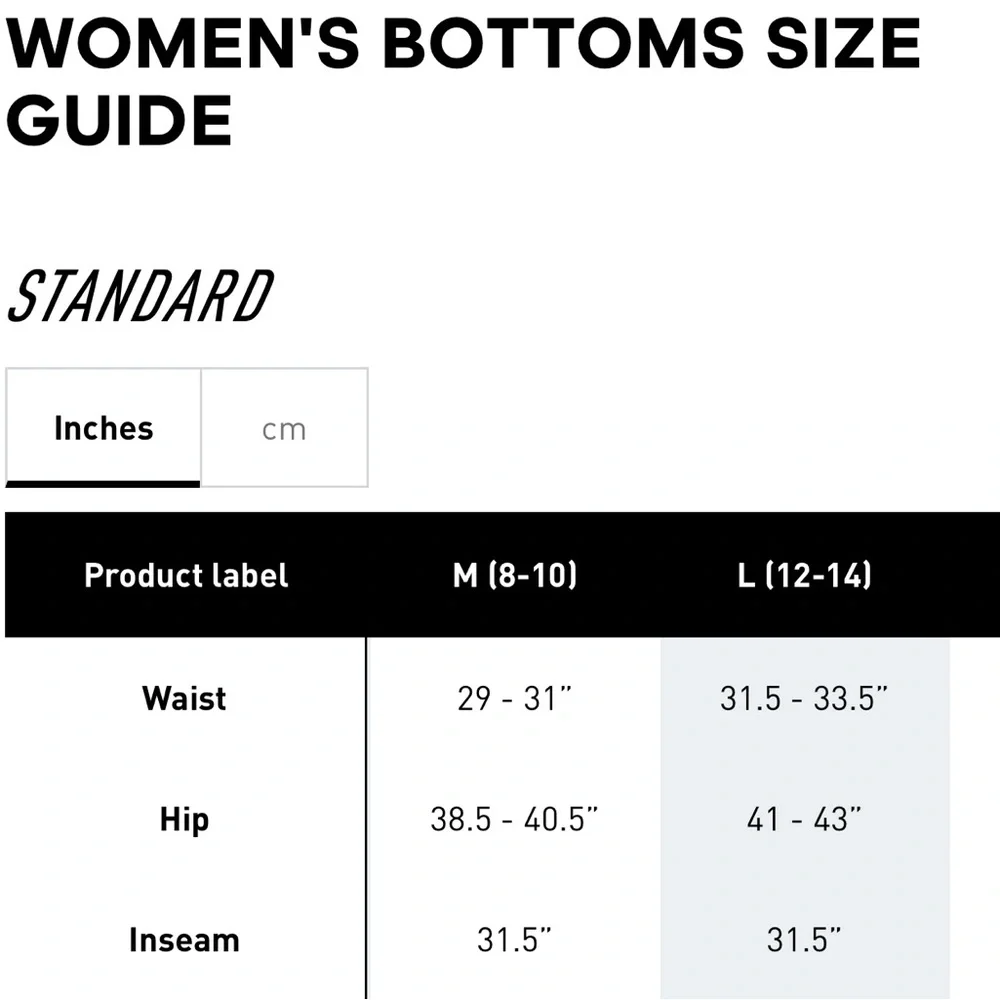Select the M (8-10) column header
The image size is (1000, 1000).
click(x=514, y=575)
